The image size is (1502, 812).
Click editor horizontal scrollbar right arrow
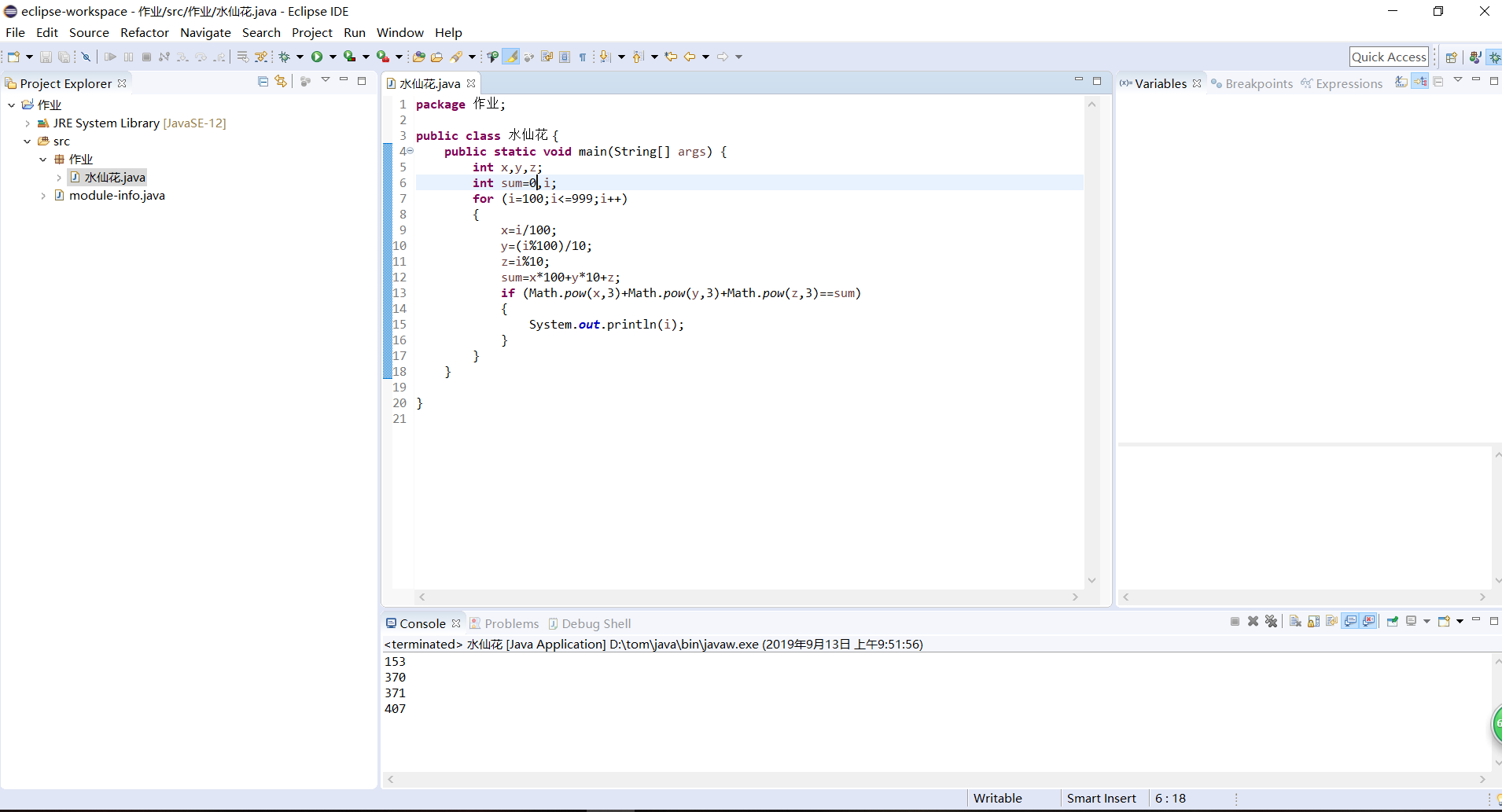[1075, 597]
